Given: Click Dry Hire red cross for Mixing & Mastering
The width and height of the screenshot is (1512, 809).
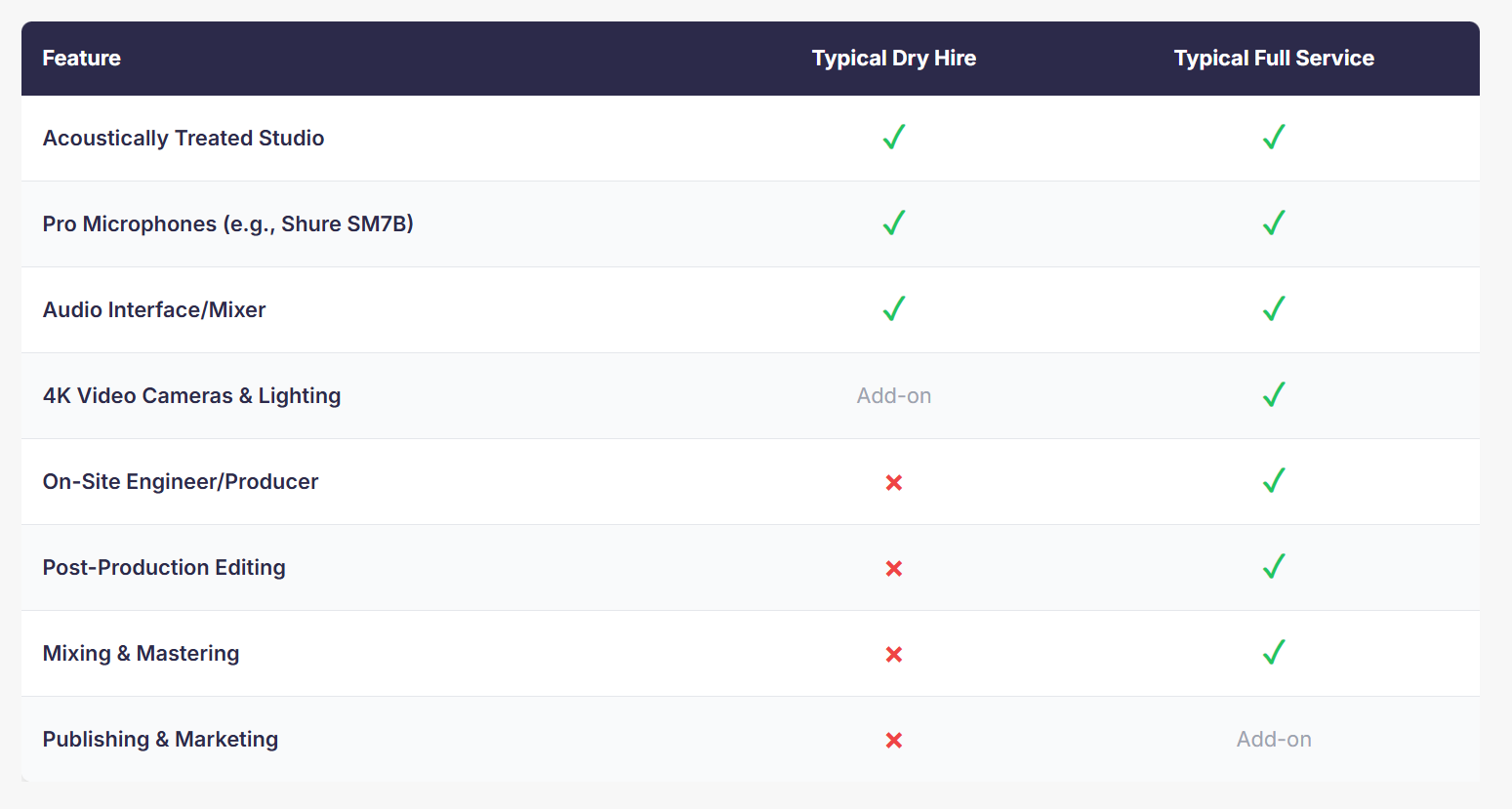Looking at the screenshot, I should point(894,654).
